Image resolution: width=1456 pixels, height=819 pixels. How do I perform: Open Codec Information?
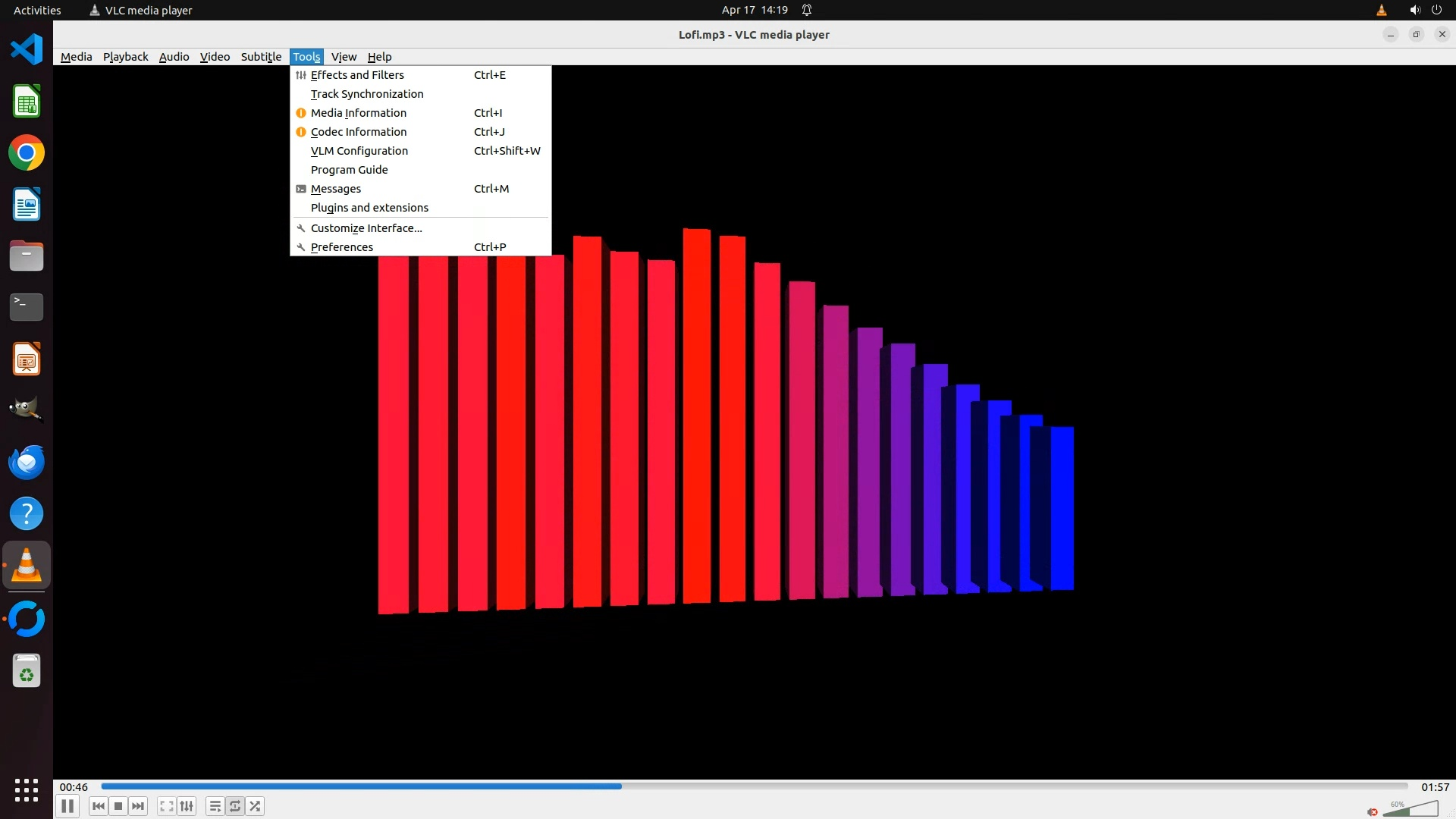pyautogui.click(x=359, y=132)
